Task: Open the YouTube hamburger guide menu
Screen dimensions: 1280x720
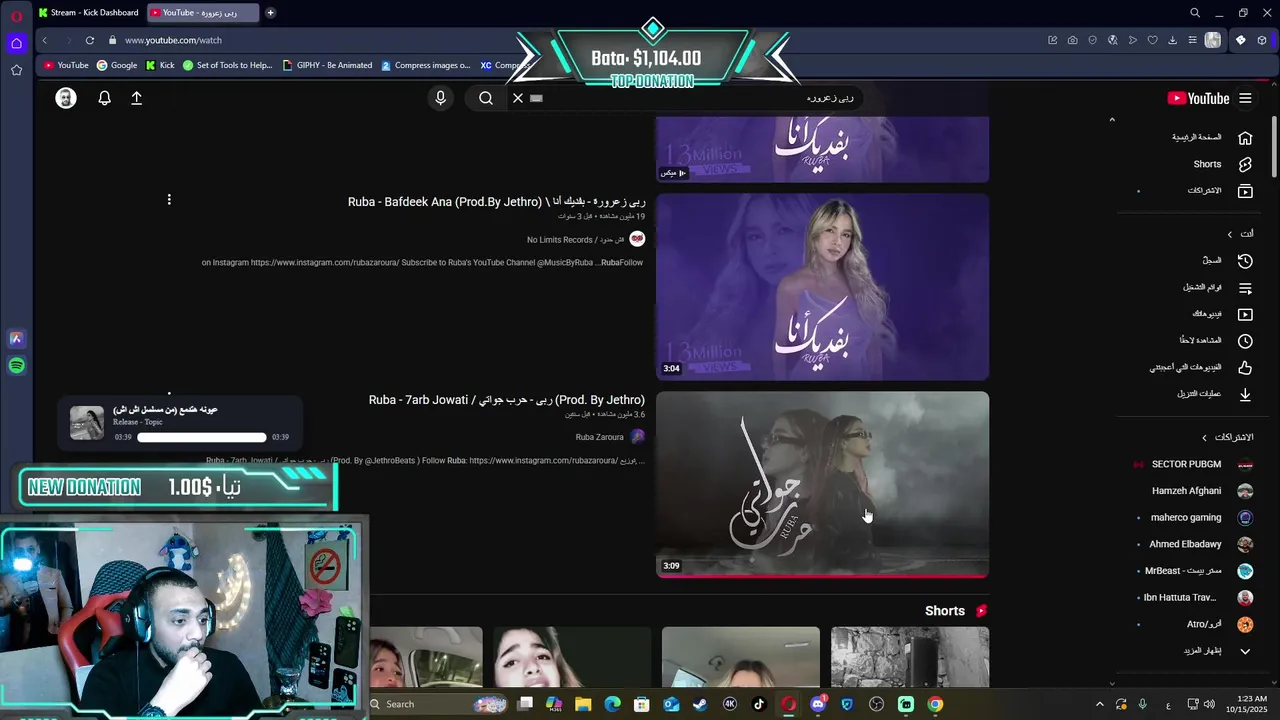Action: pyautogui.click(x=1245, y=98)
